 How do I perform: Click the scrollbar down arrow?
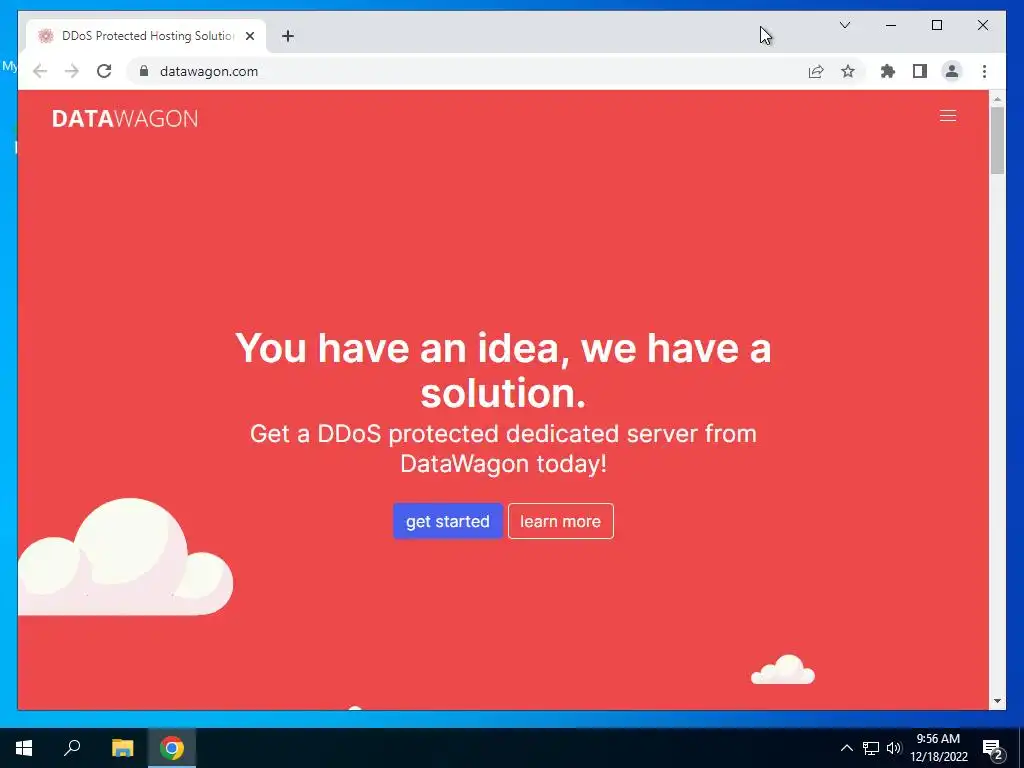997,701
